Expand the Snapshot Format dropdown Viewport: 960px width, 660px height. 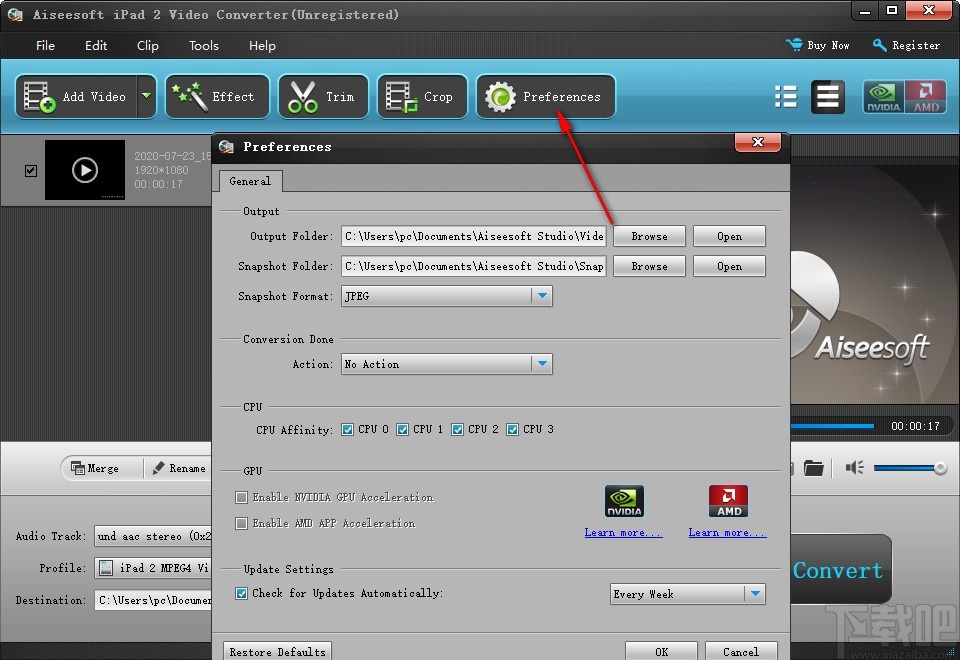pyautogui.click(x=542, y=296)
